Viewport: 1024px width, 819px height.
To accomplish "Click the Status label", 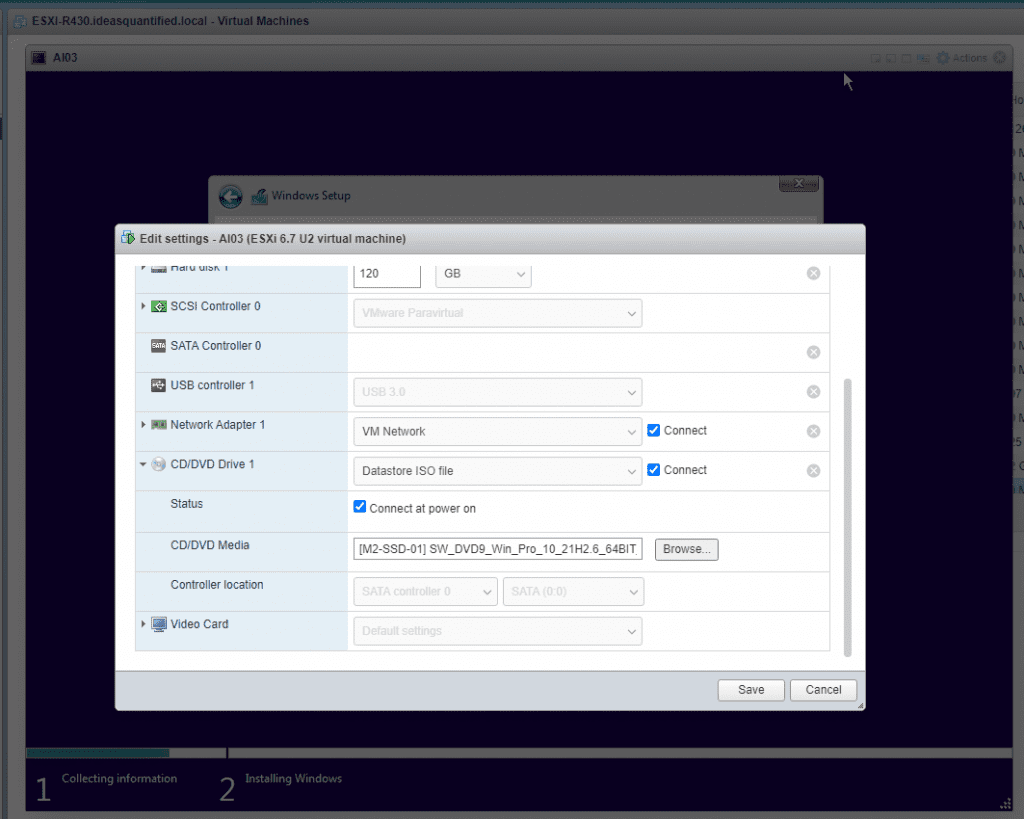I will 187,504.
